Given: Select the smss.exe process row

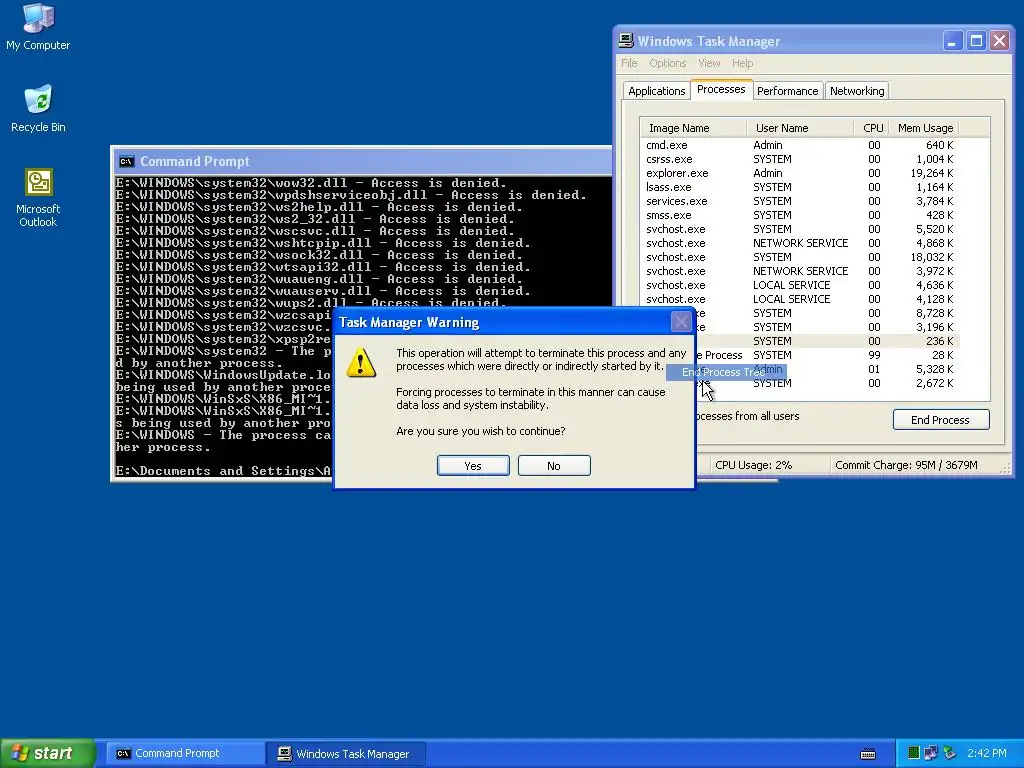Looking at the screenshot, I should (799, 215).
